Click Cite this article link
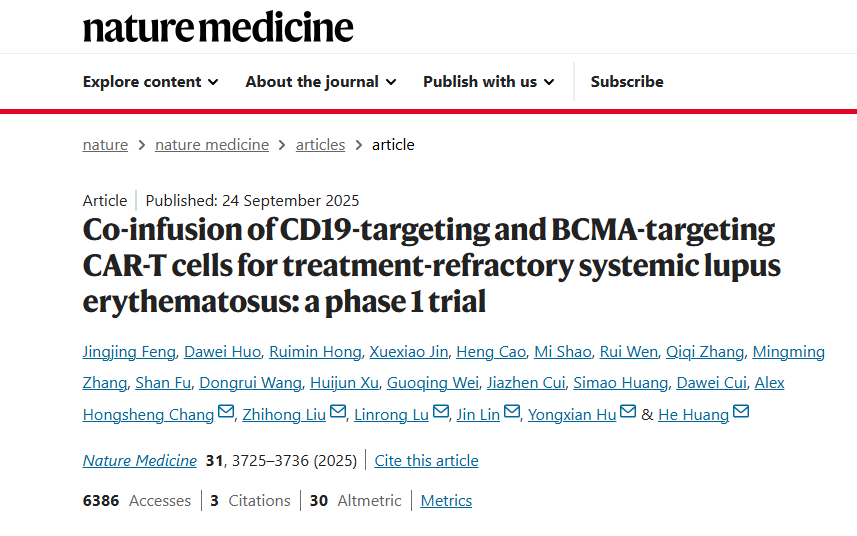857x536 pixels. [426, 461]
